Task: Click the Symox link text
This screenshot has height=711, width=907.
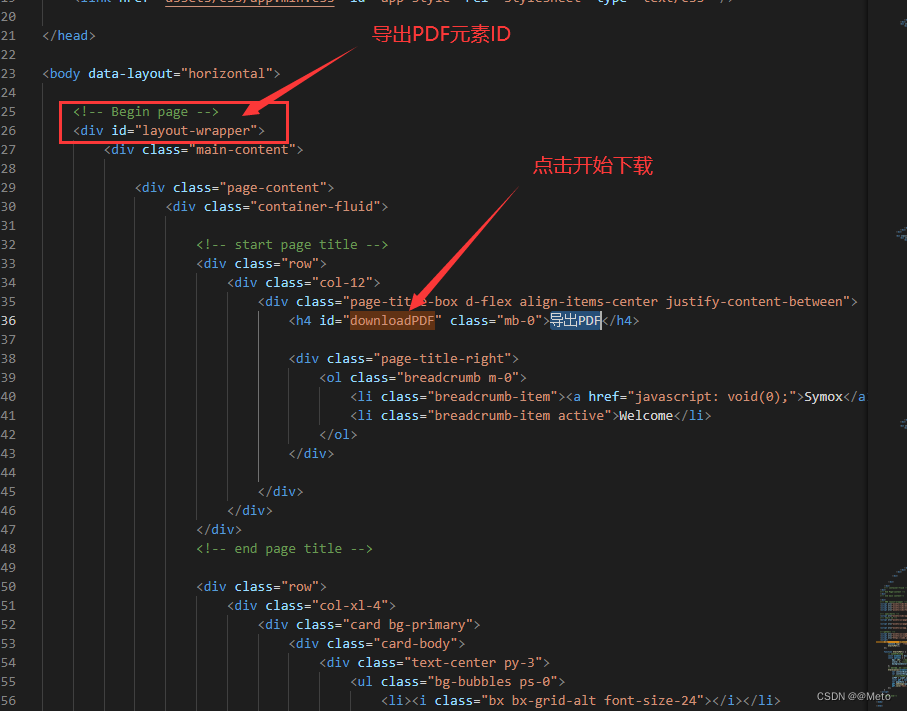Action: click(824, 397)
